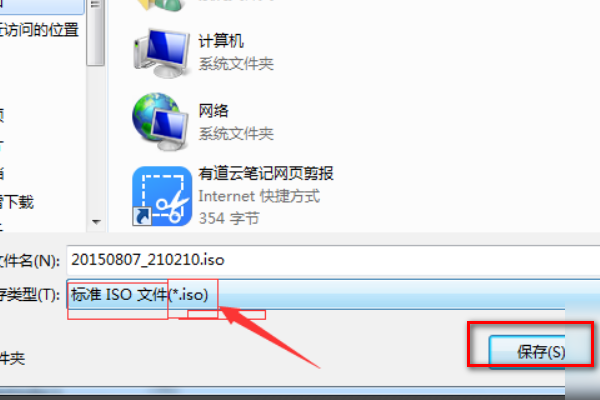Click the shortcut arrow overlay on 有道云笔记 icon
The image size is (600, 400).
(142, 216)
